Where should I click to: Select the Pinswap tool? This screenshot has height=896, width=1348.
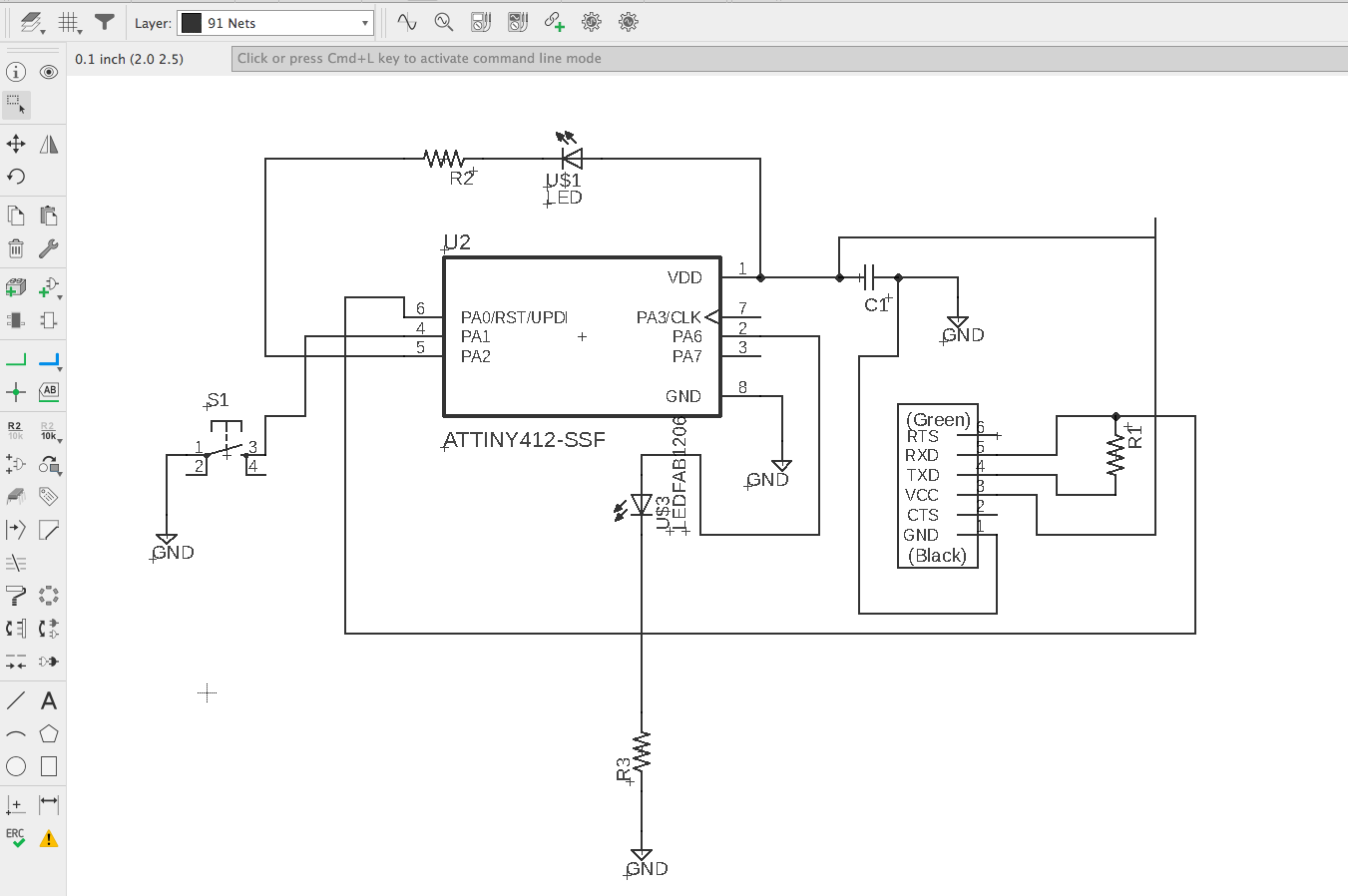(16, 629)
